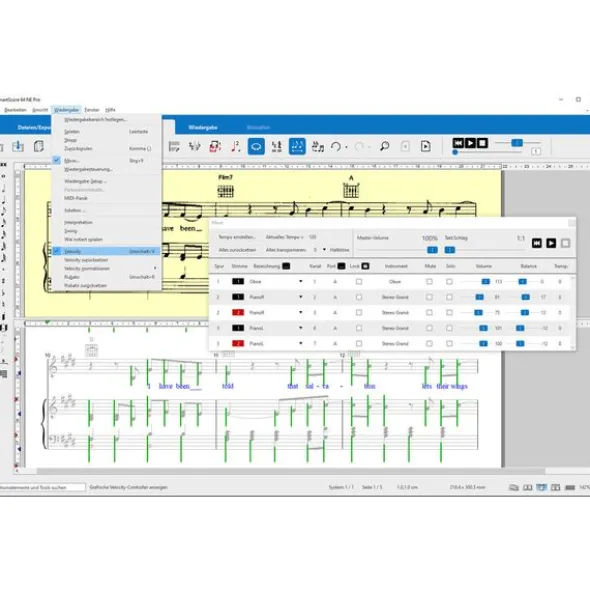This screenshot has height=591, width=590.
Task: Click the Master-Volume slider handle
Action: pyautogui.click(x=432, y=250)
